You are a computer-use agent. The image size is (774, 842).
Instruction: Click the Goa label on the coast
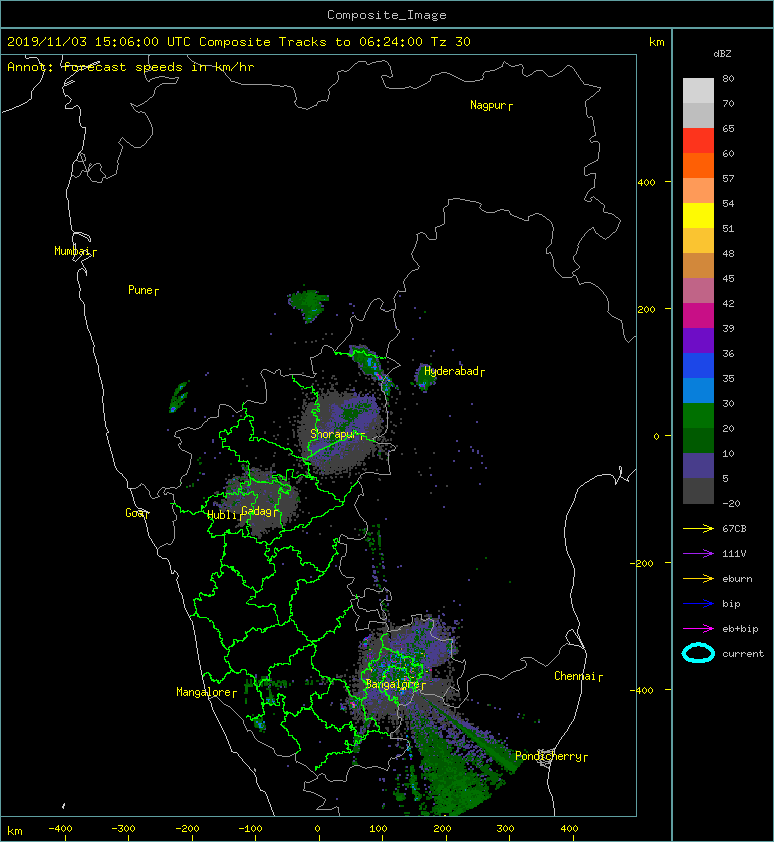pyautogui.click(x=137, y=513)
